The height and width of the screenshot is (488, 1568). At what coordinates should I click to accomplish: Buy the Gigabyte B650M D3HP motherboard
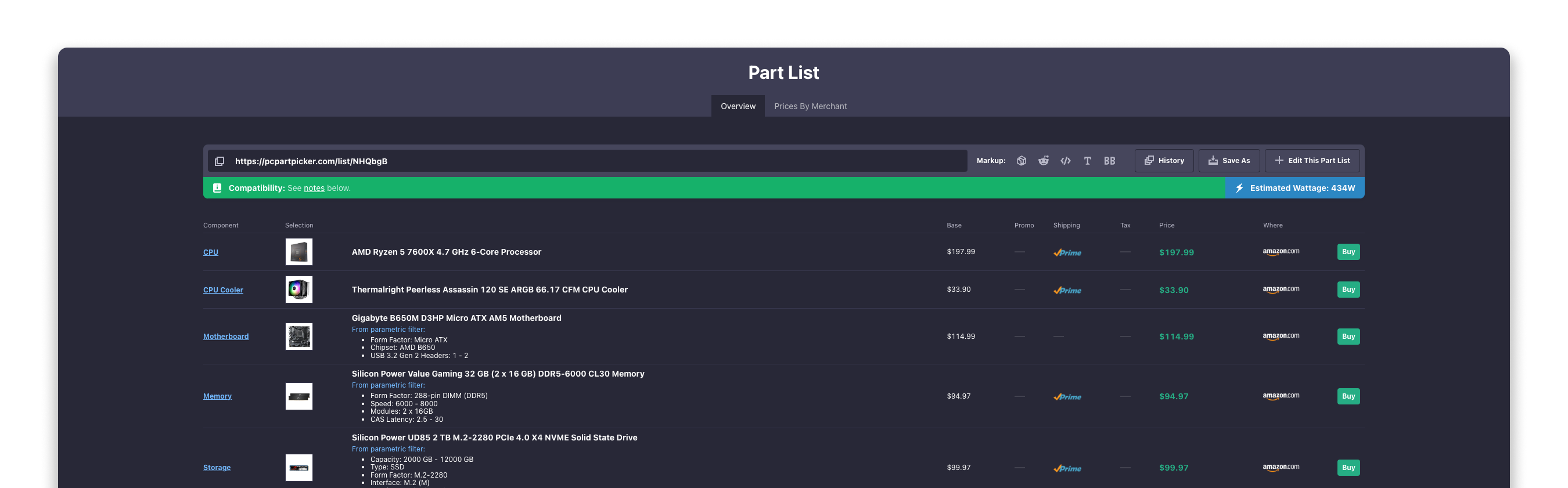1348,337
